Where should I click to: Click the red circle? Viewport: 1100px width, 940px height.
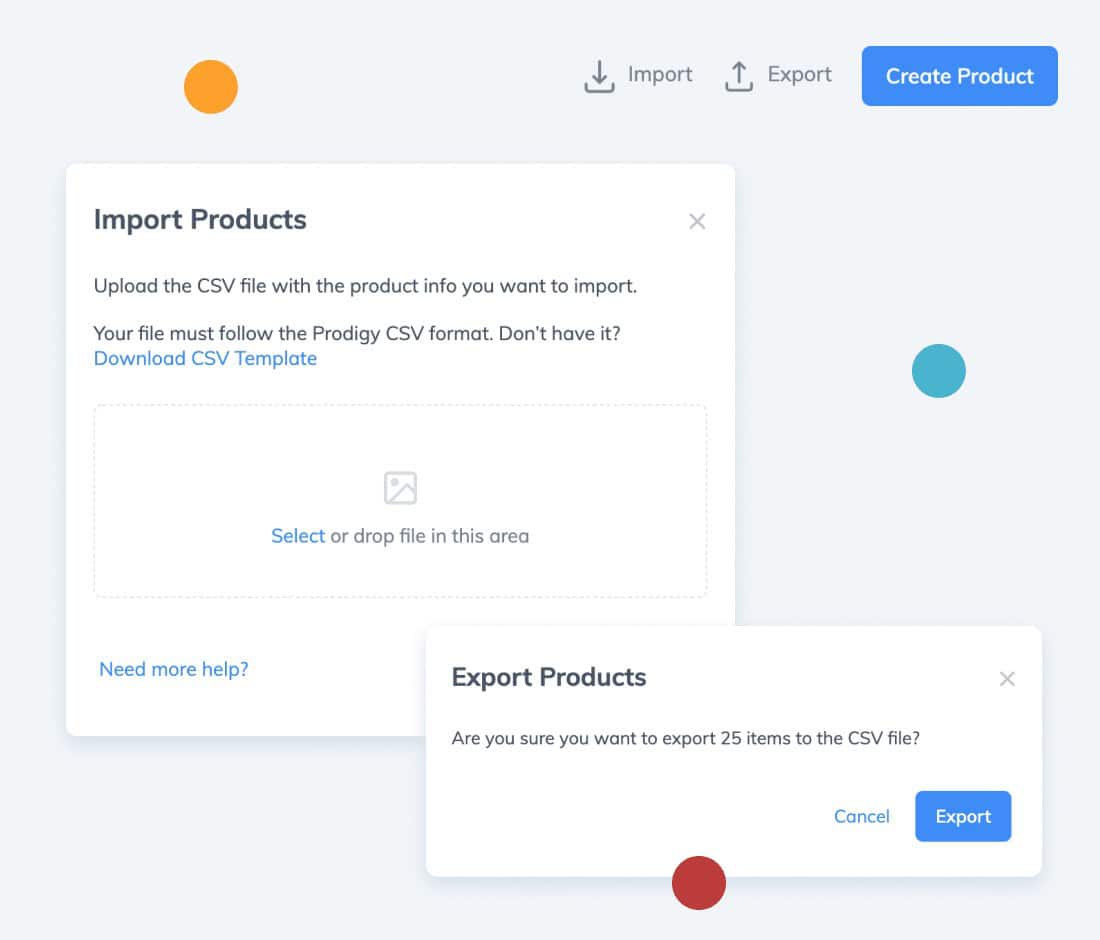coord(699,882)
